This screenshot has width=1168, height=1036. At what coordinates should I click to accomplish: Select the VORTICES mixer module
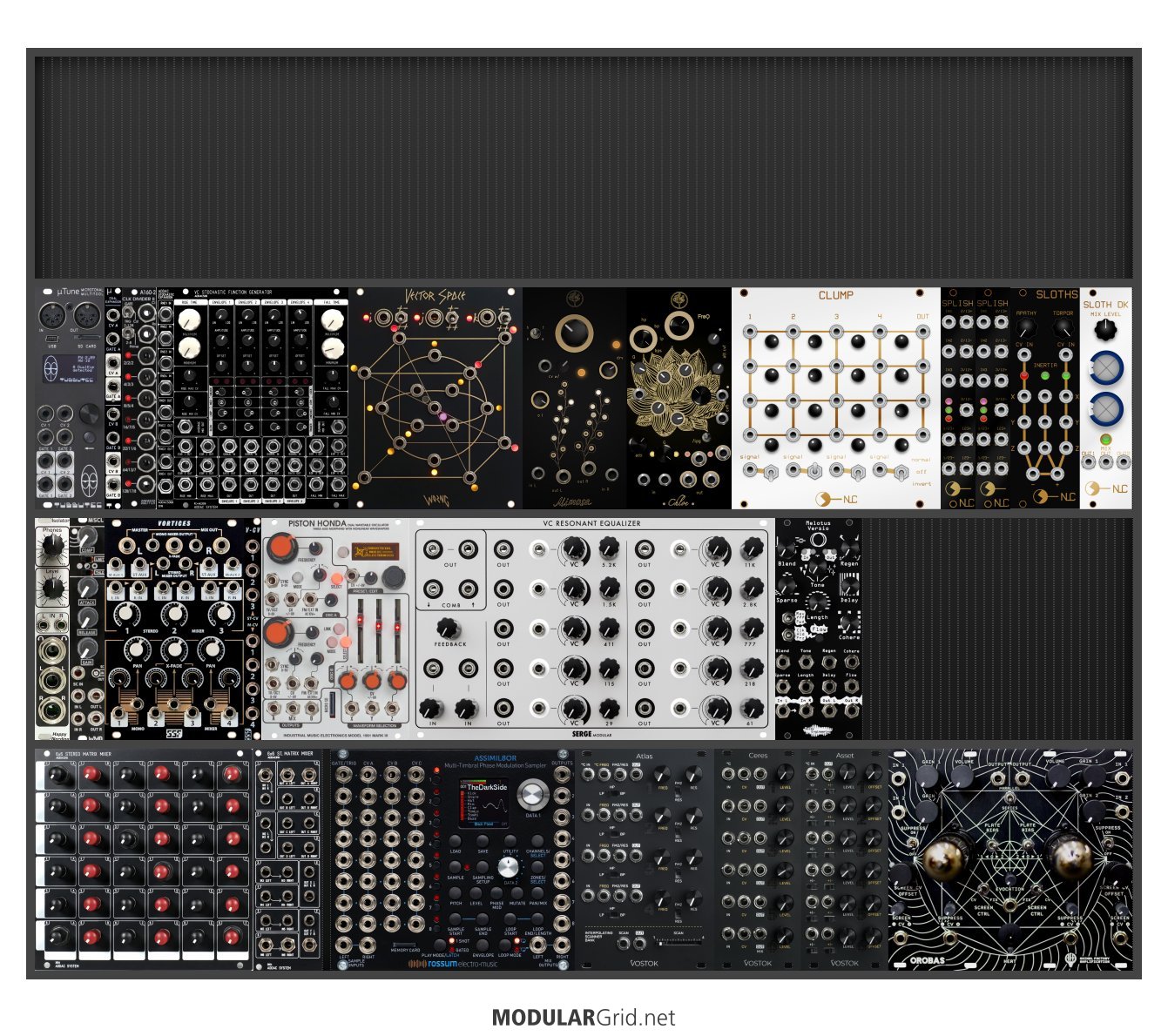[174, 629]
